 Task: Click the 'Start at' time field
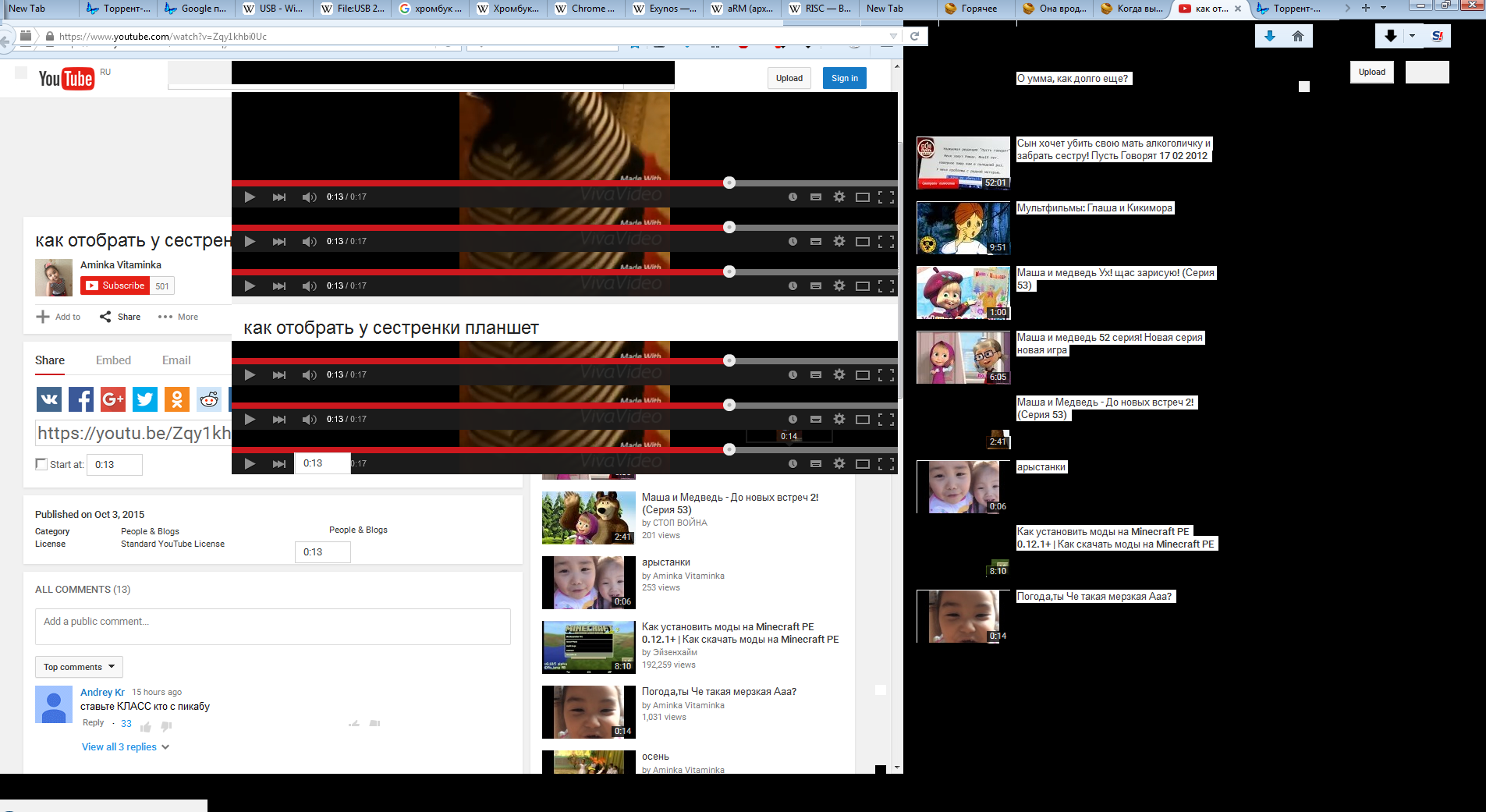point(115,464)
